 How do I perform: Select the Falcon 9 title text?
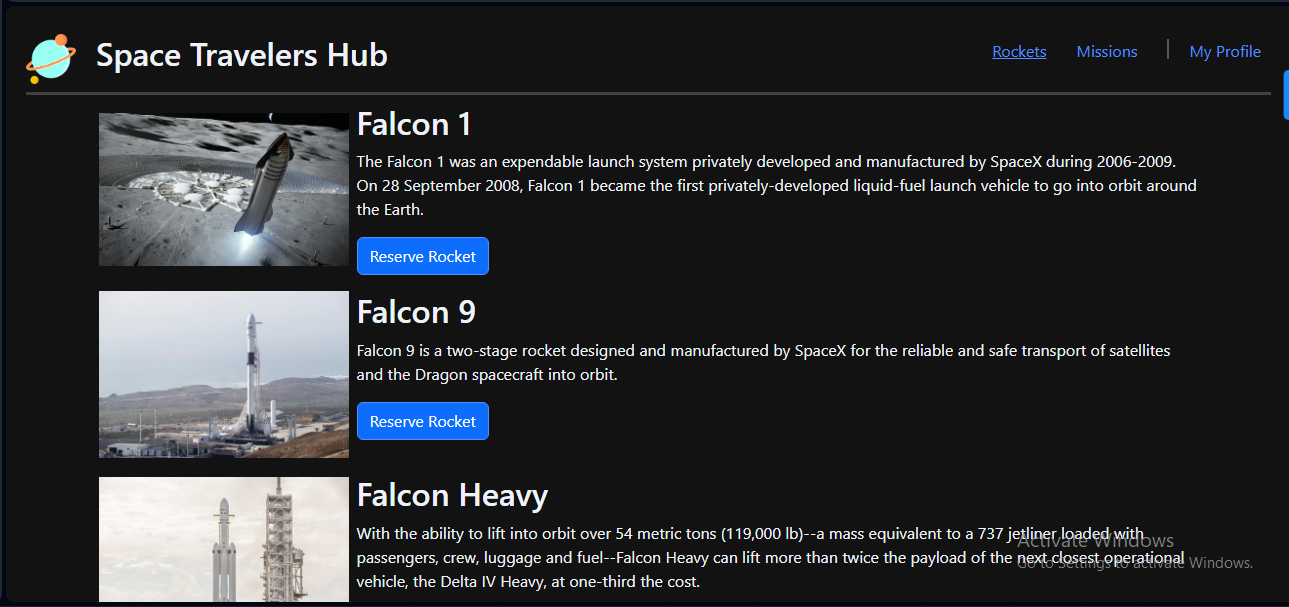(416, 312)
